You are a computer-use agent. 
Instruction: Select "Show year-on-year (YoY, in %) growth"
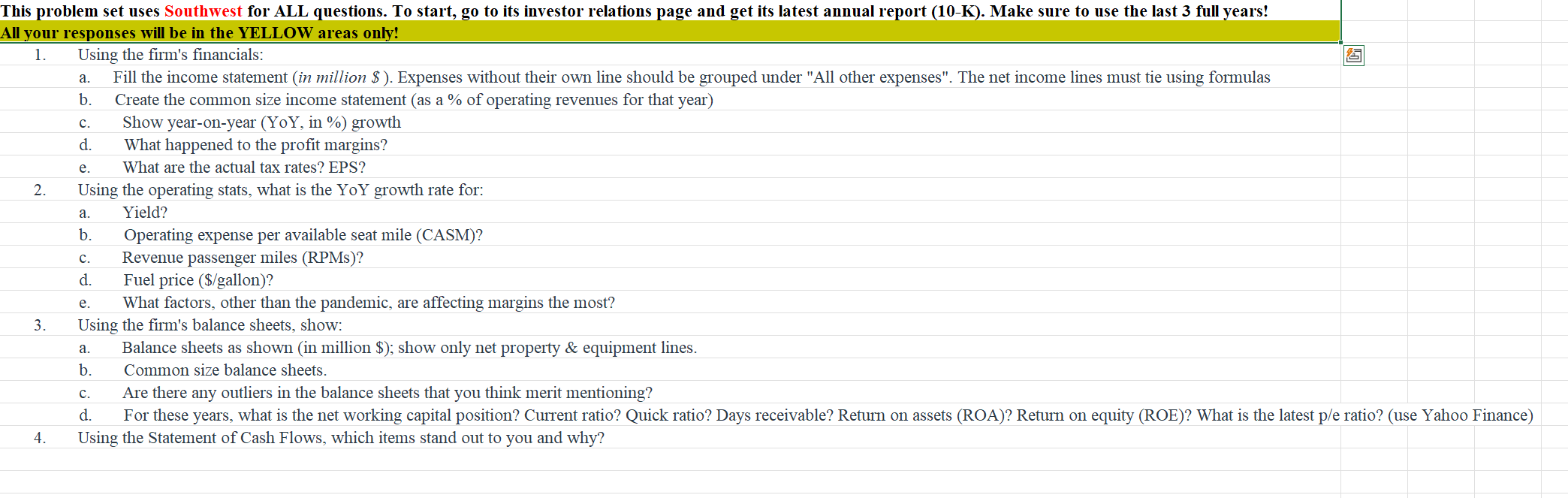click(261, 122)
